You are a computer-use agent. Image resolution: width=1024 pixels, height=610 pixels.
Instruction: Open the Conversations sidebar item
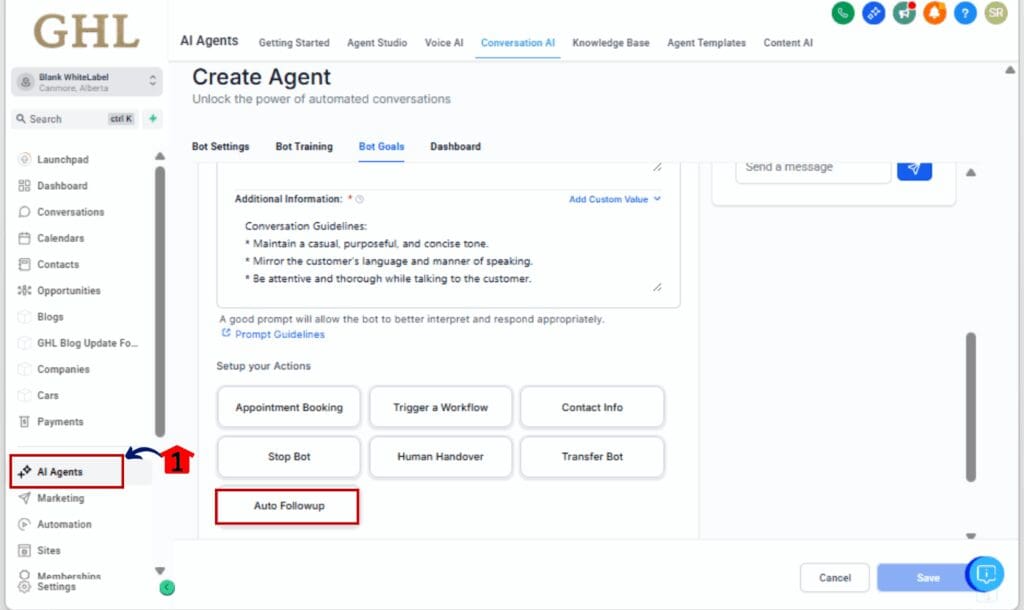click(70, 212)
